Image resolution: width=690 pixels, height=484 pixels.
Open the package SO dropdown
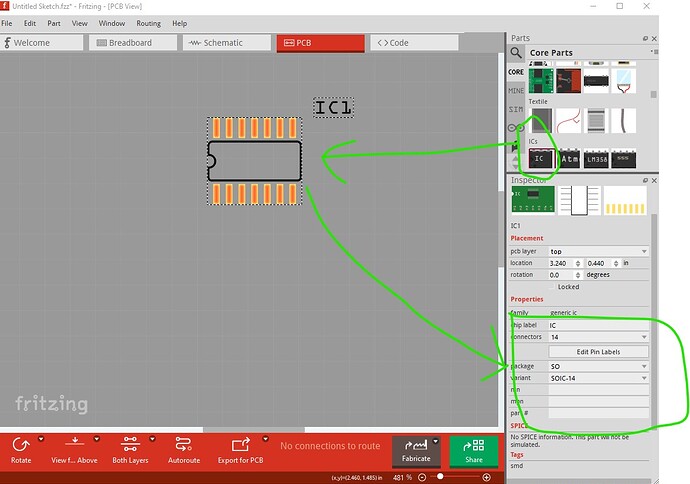(x=598, y=366)
